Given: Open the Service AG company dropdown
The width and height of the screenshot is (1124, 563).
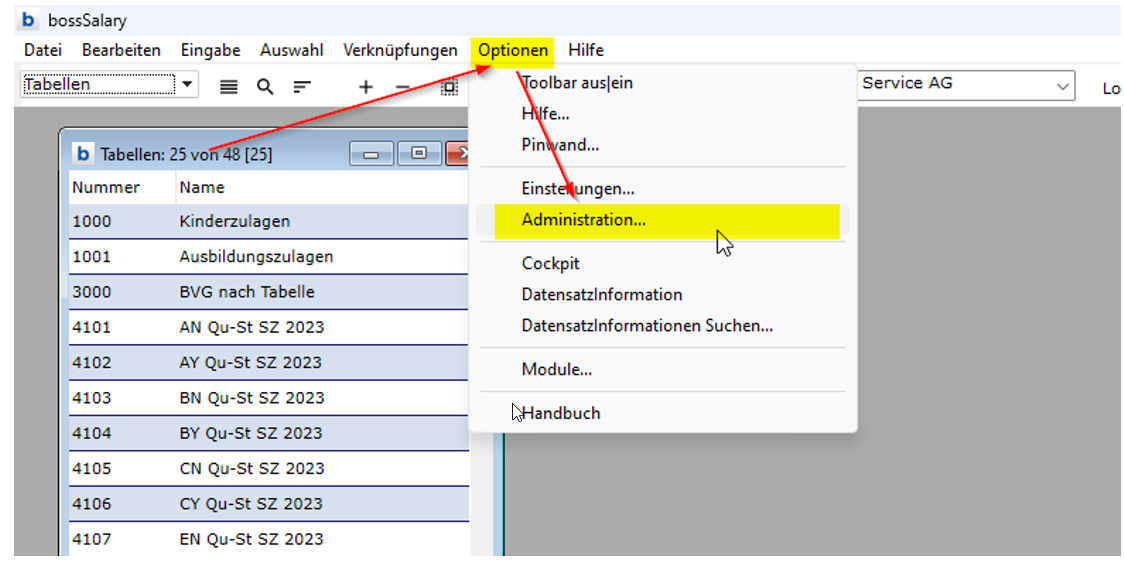Looking at the screenshot, I should coord(1062,86).
